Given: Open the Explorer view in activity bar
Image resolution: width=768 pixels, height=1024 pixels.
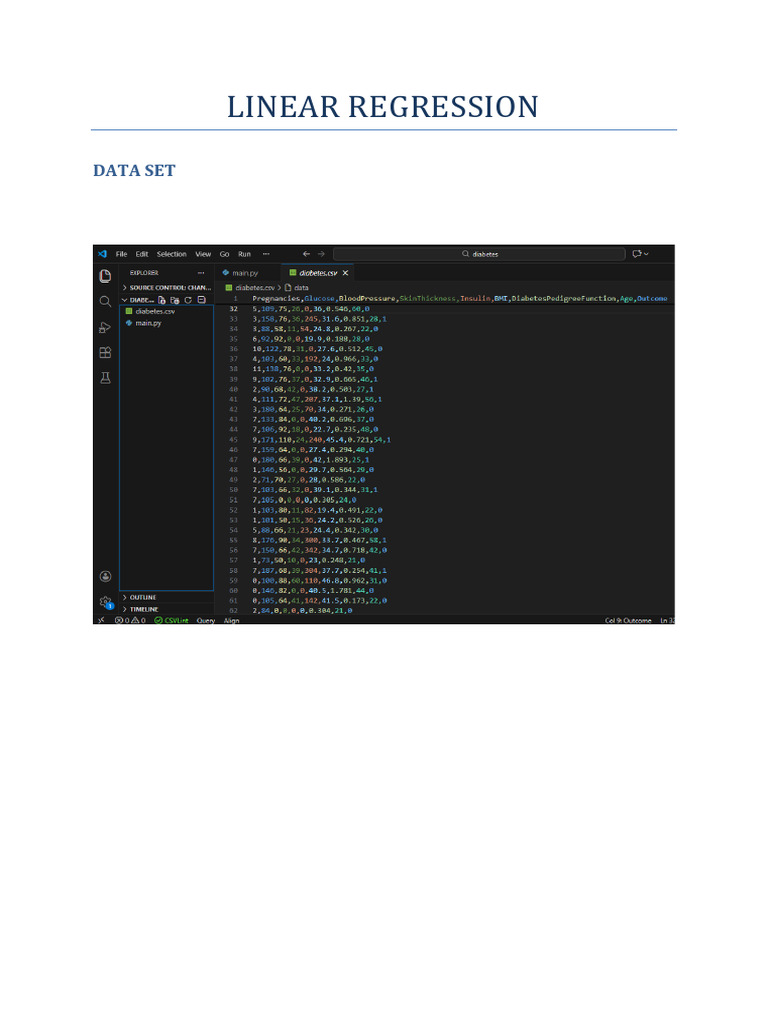Looking at the screenshot, I should (105, 276).
